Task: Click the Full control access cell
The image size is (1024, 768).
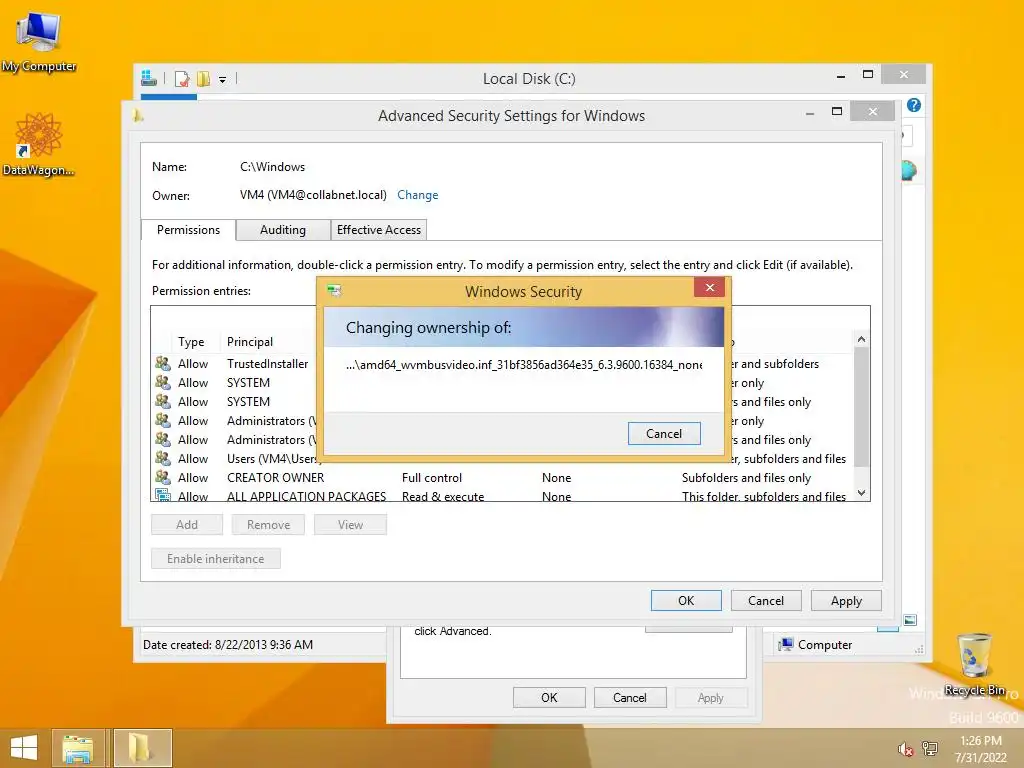Action: 432,478
